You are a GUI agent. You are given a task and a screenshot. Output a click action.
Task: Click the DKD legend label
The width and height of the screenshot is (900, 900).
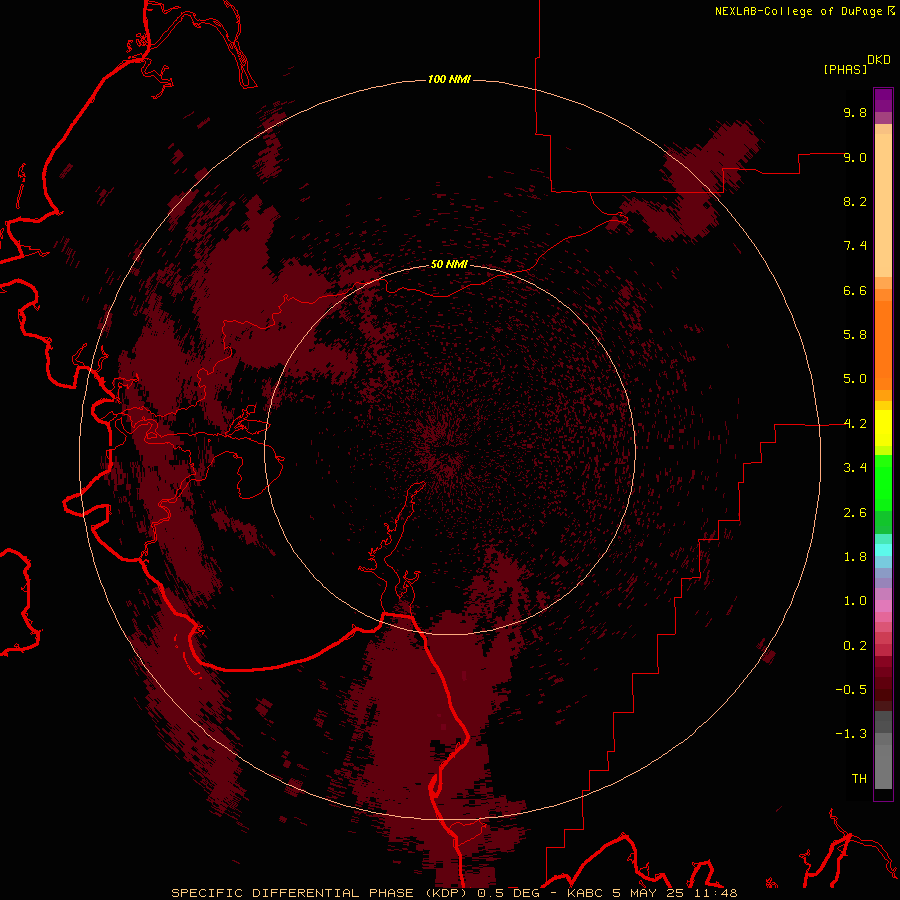(x=879, y=60)
